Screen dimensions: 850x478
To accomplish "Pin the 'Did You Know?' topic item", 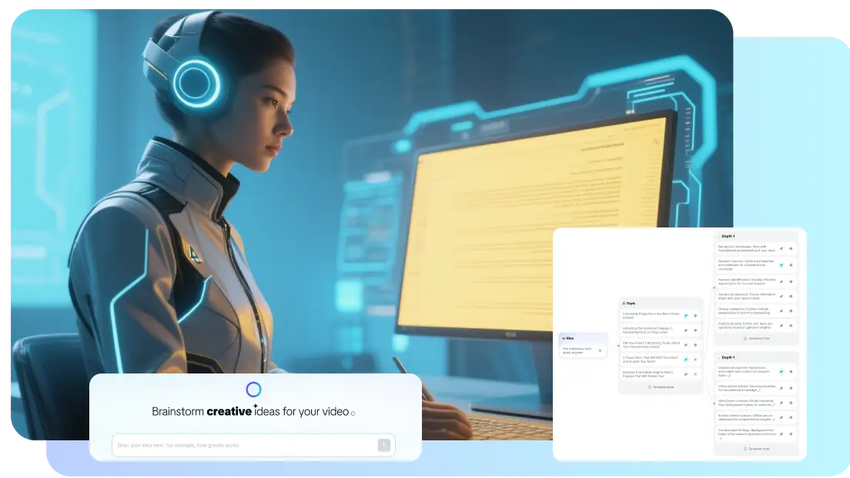I will pos(685,345).
